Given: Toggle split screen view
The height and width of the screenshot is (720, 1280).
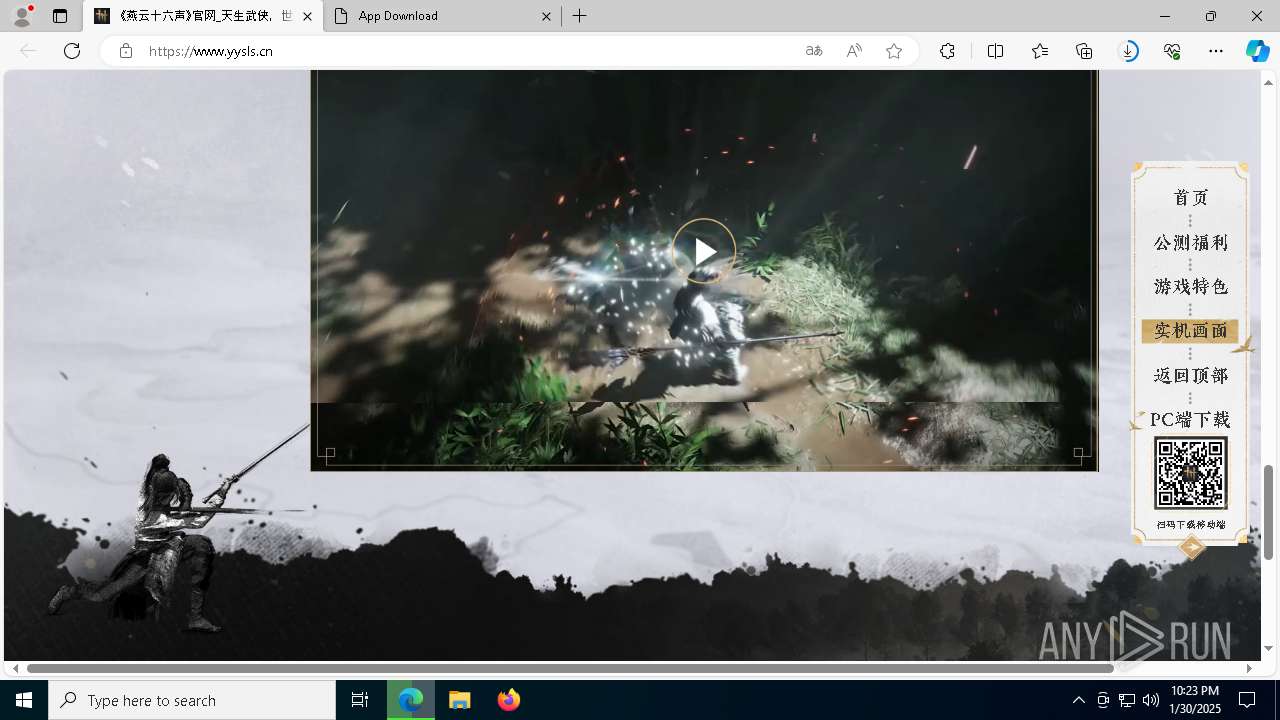Looking at the screenshot, I should (995, 51).
